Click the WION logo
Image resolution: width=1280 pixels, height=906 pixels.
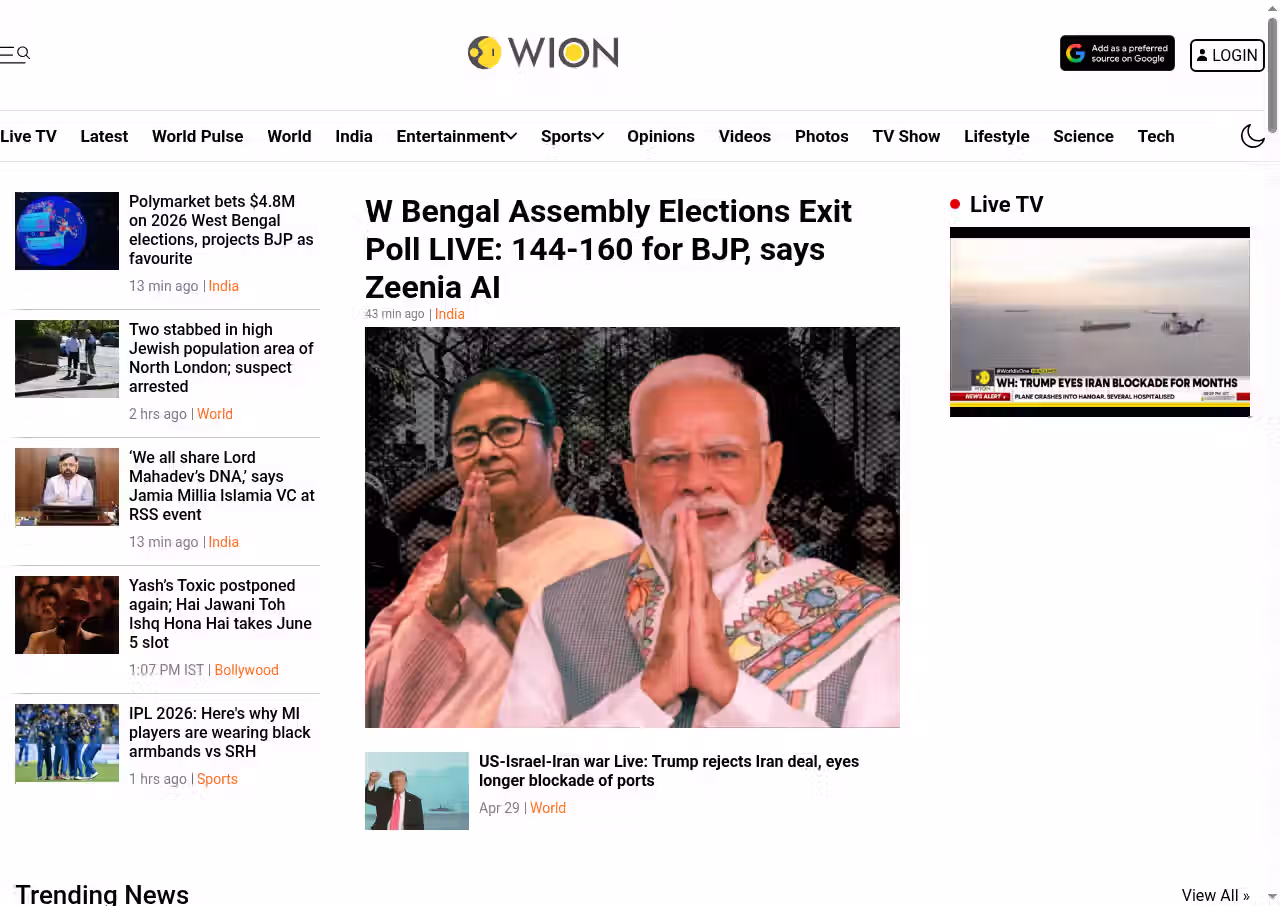pos(543,53)
